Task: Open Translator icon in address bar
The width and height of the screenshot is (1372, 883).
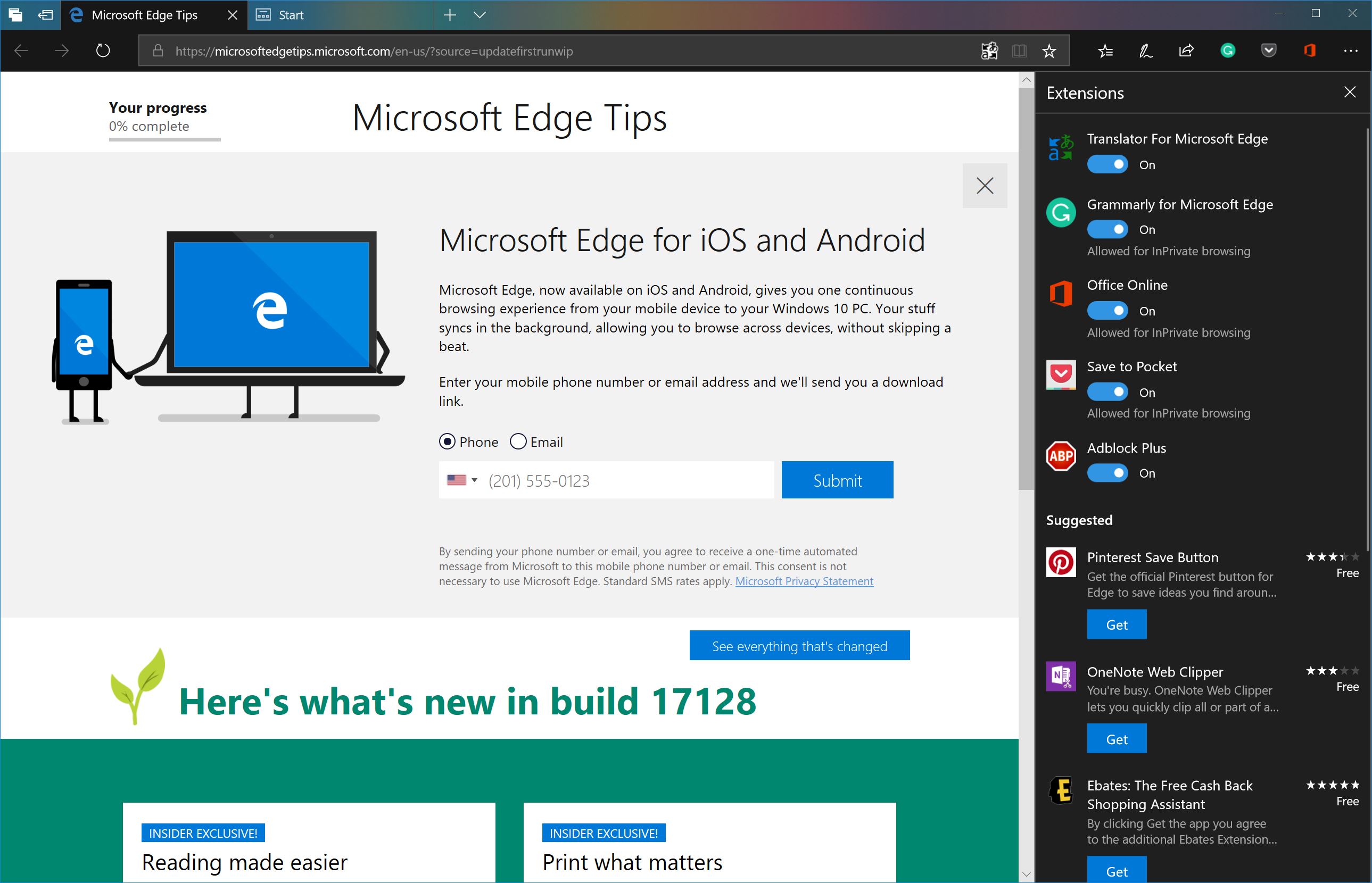Action: point(989,51)
